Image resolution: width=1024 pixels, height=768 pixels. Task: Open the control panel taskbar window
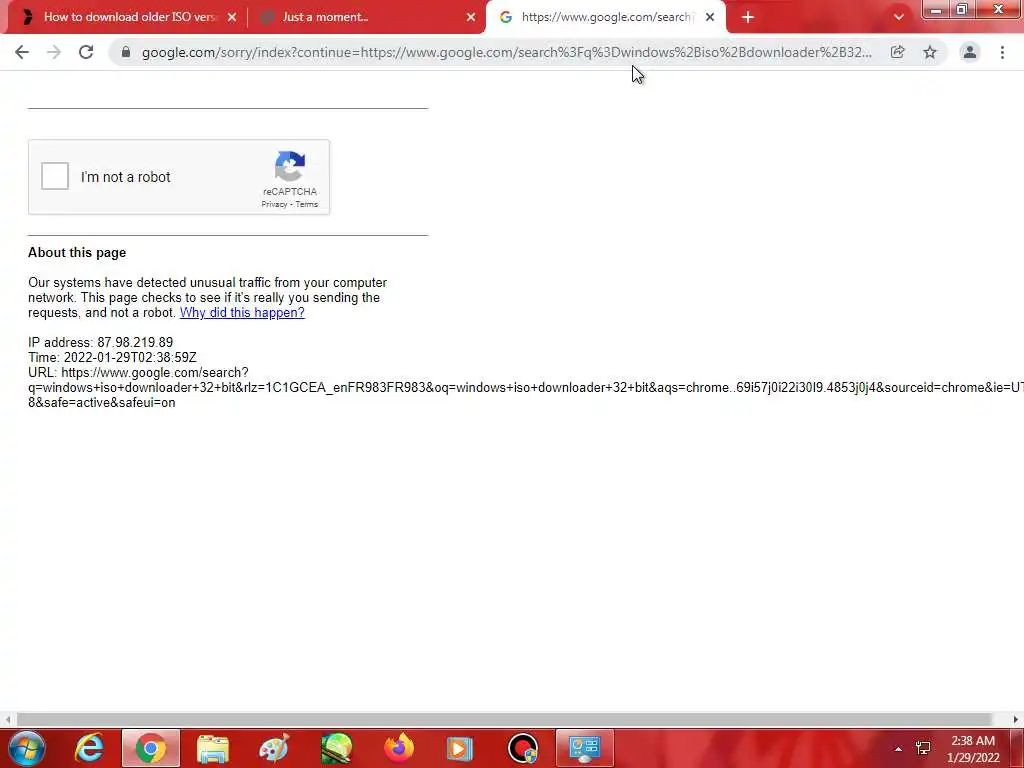(x=584, y=748)
